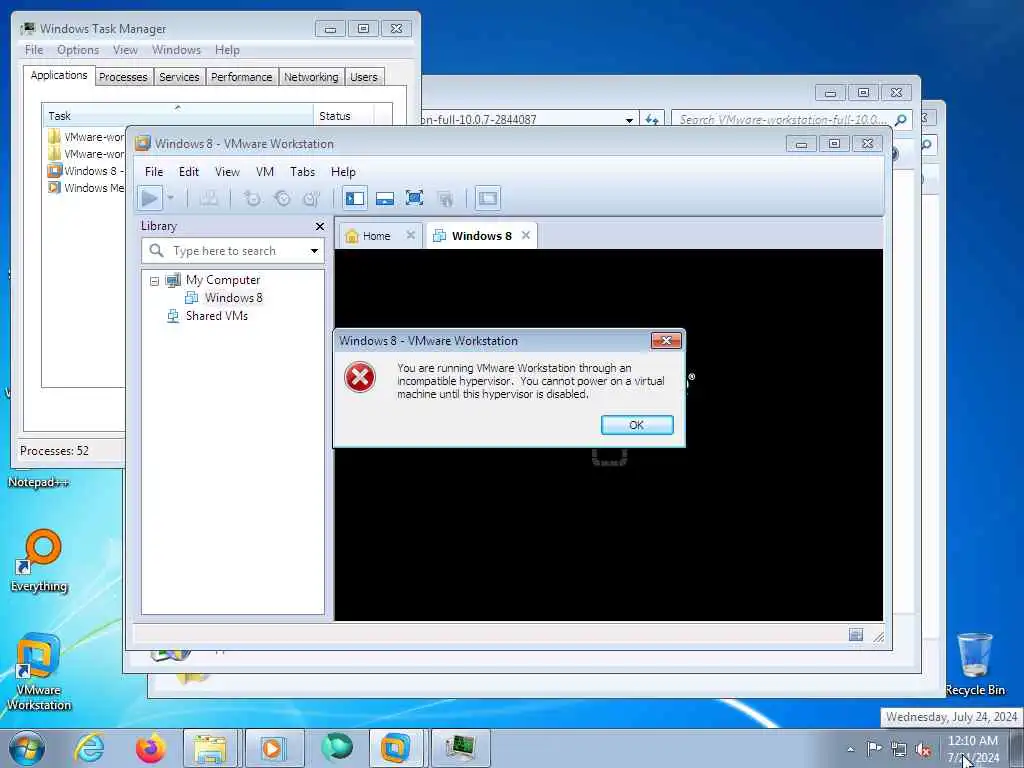Open Task Manager's Windows menu
1024x768 pixels.
pyautogui.click(x=176, y=50)
